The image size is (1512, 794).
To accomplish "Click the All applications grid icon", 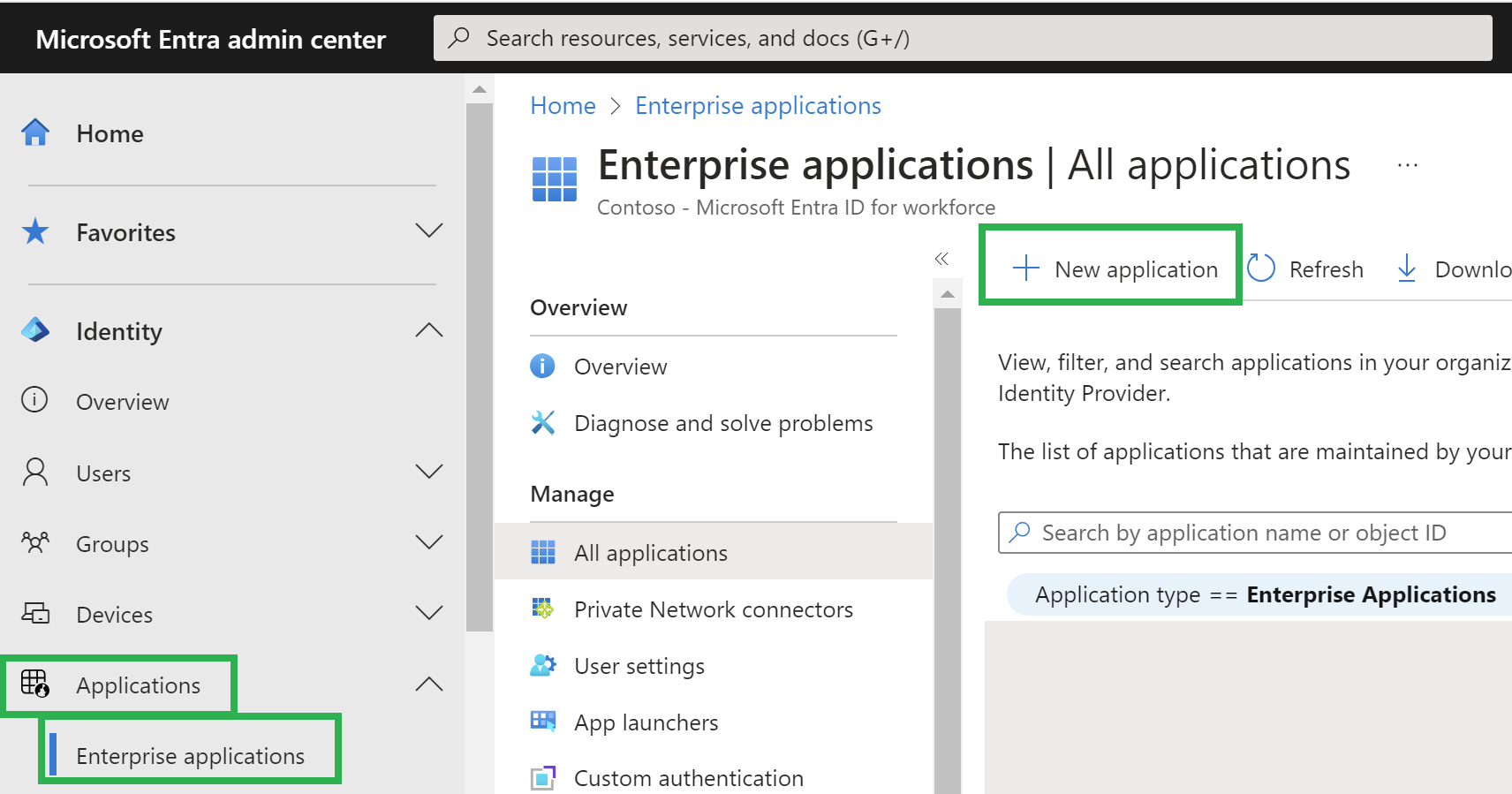I will (x=542, y=552).
